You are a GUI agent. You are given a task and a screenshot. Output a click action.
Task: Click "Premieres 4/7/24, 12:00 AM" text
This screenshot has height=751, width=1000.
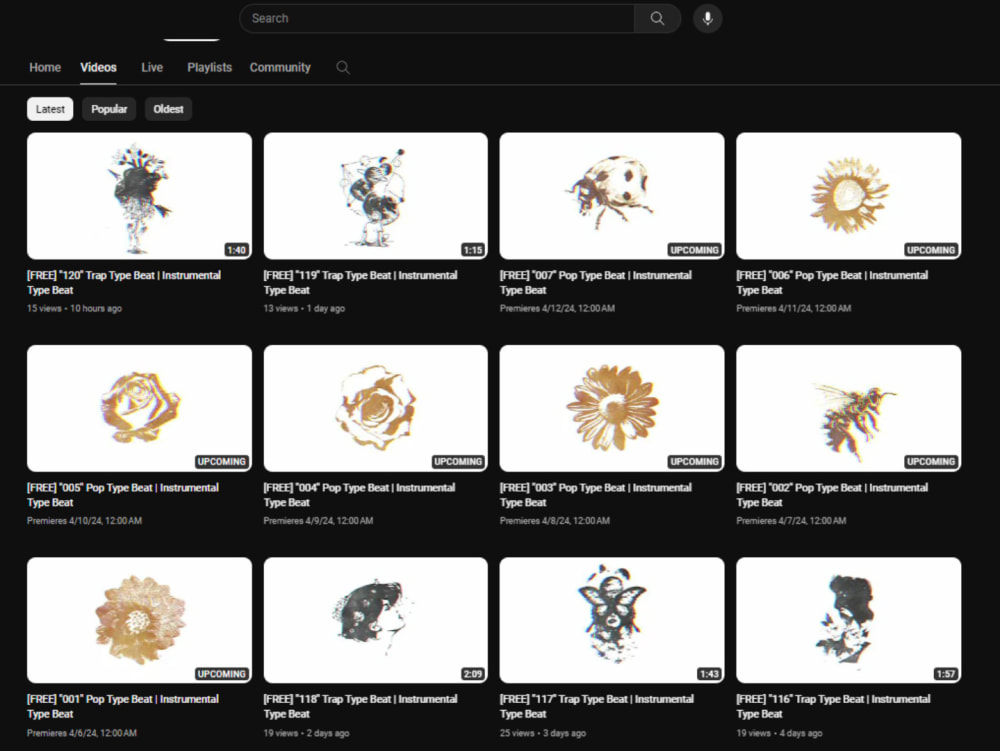tap(791, 521)
